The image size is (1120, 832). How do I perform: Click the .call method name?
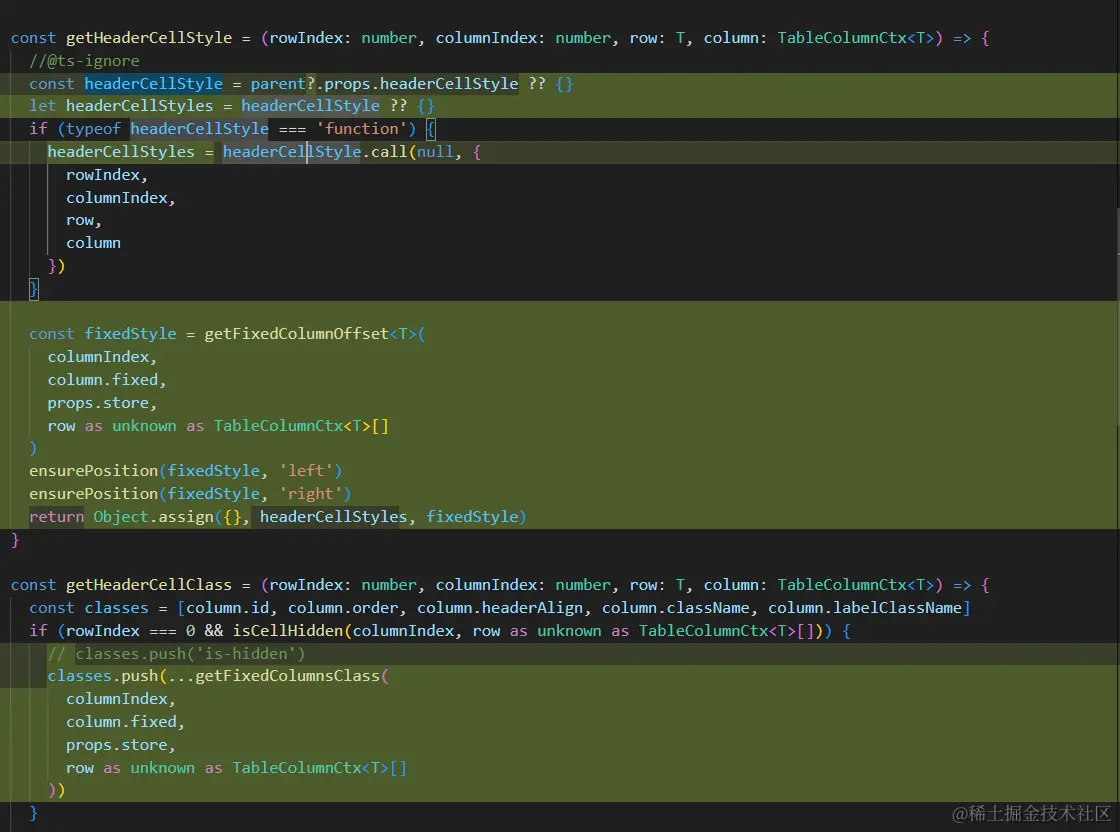click(x=388, y=151)
